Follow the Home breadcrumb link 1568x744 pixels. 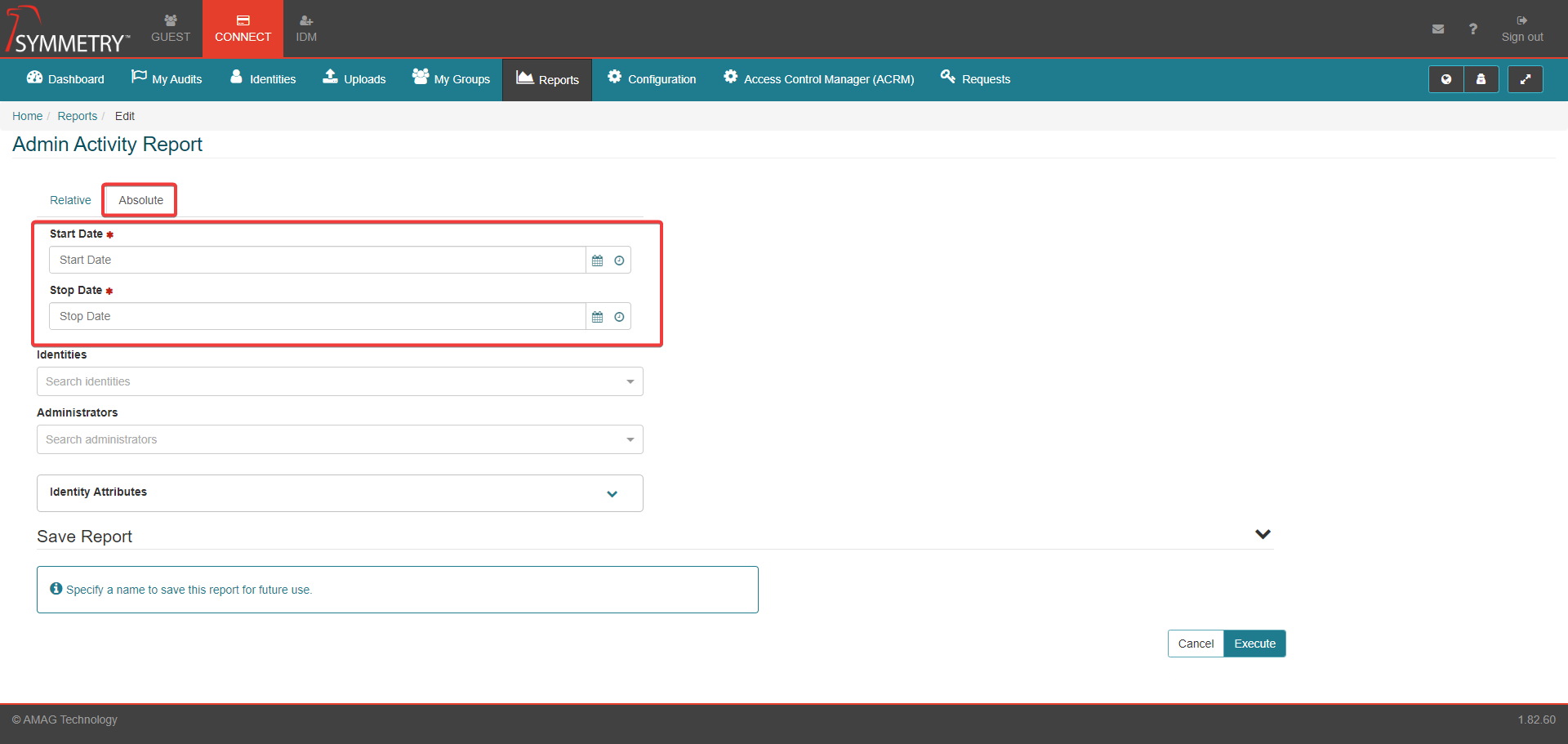click(x=27, y=116)
